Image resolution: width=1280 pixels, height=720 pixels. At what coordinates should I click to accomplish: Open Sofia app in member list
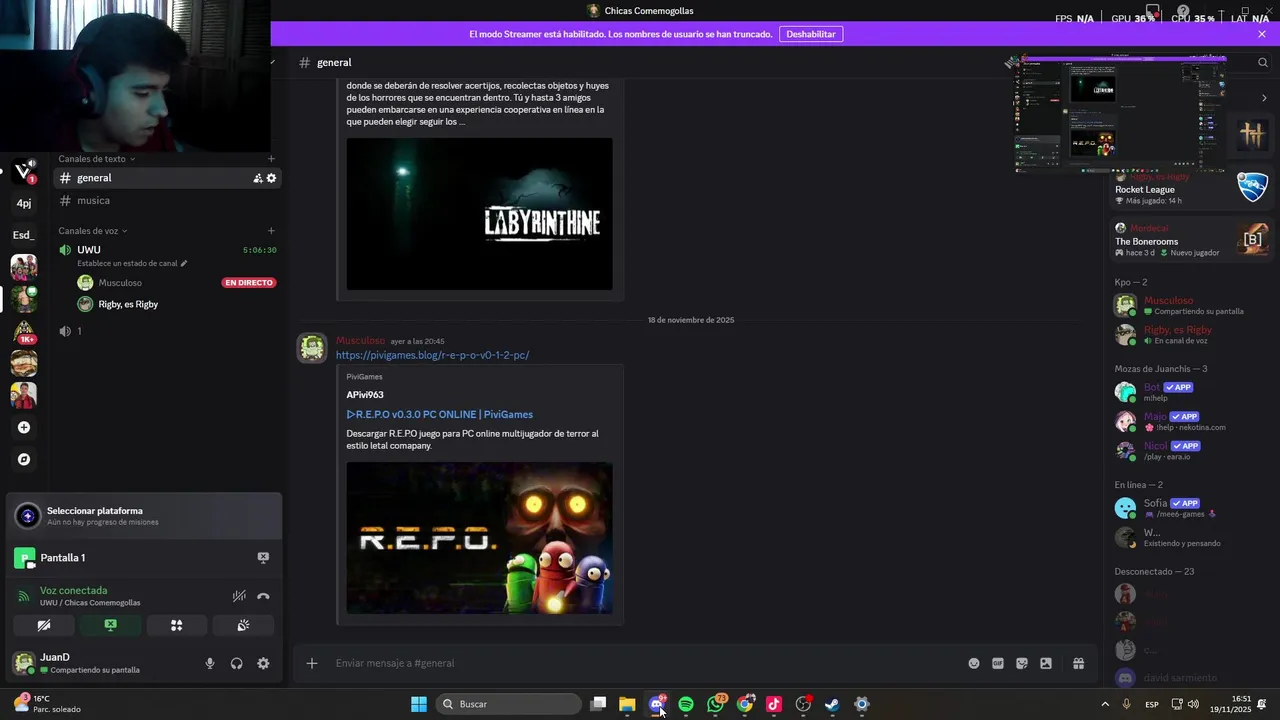(1191, 508)
